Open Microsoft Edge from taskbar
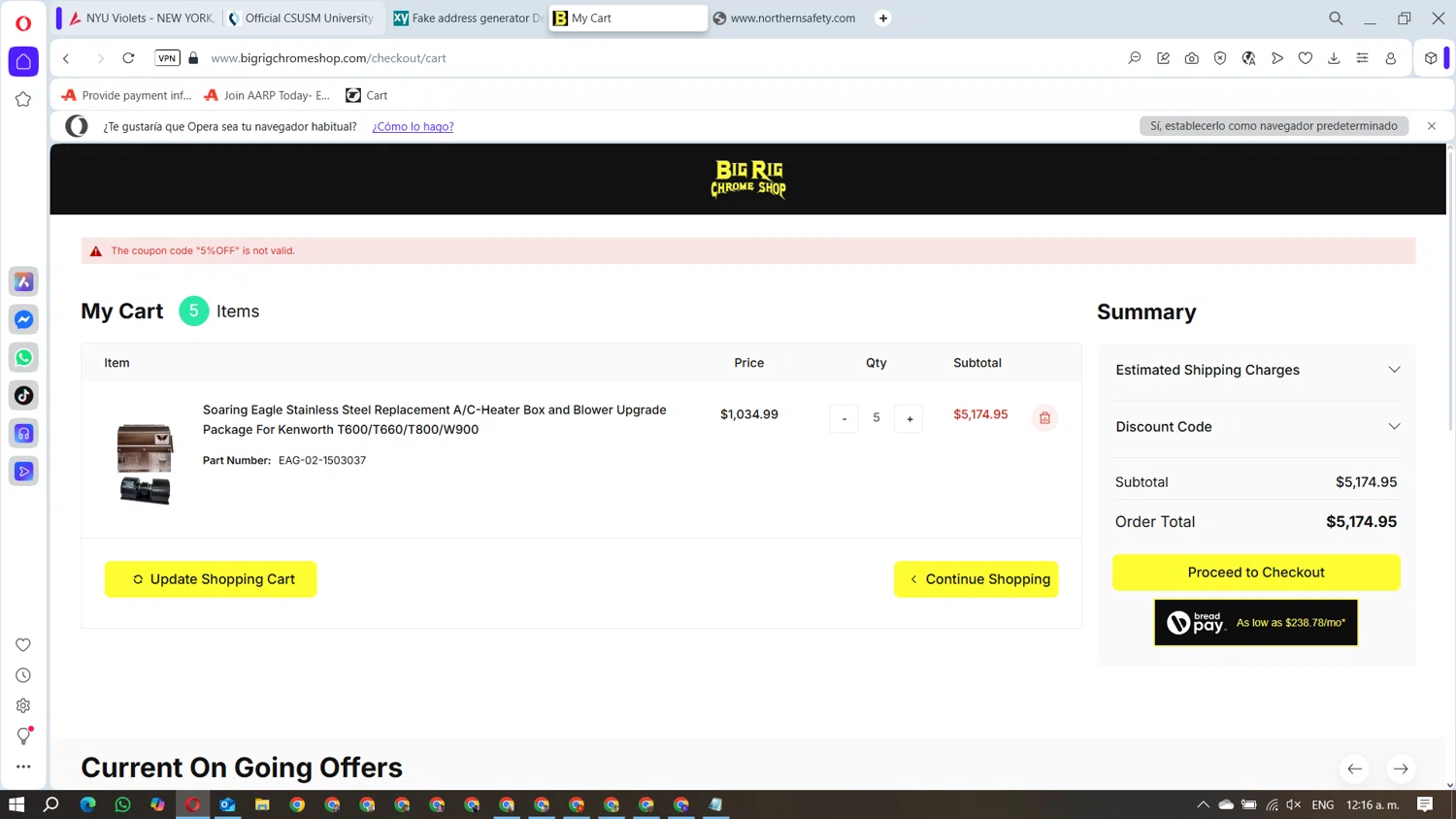This screenshot has width=1456, height=819. pos(87,804)
